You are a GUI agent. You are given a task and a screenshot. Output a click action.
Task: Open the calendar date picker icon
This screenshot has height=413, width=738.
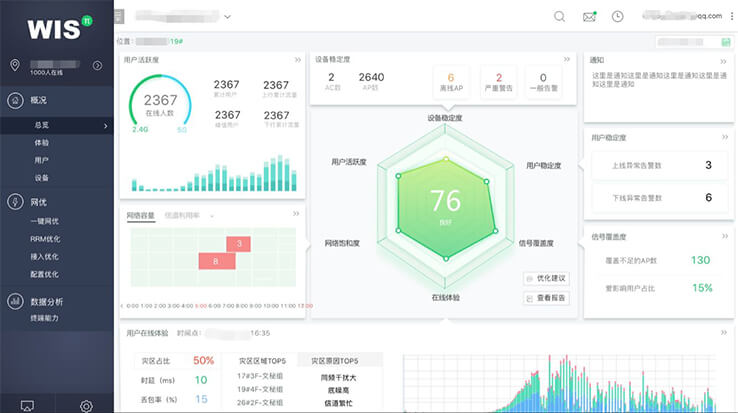click(727, 42)
